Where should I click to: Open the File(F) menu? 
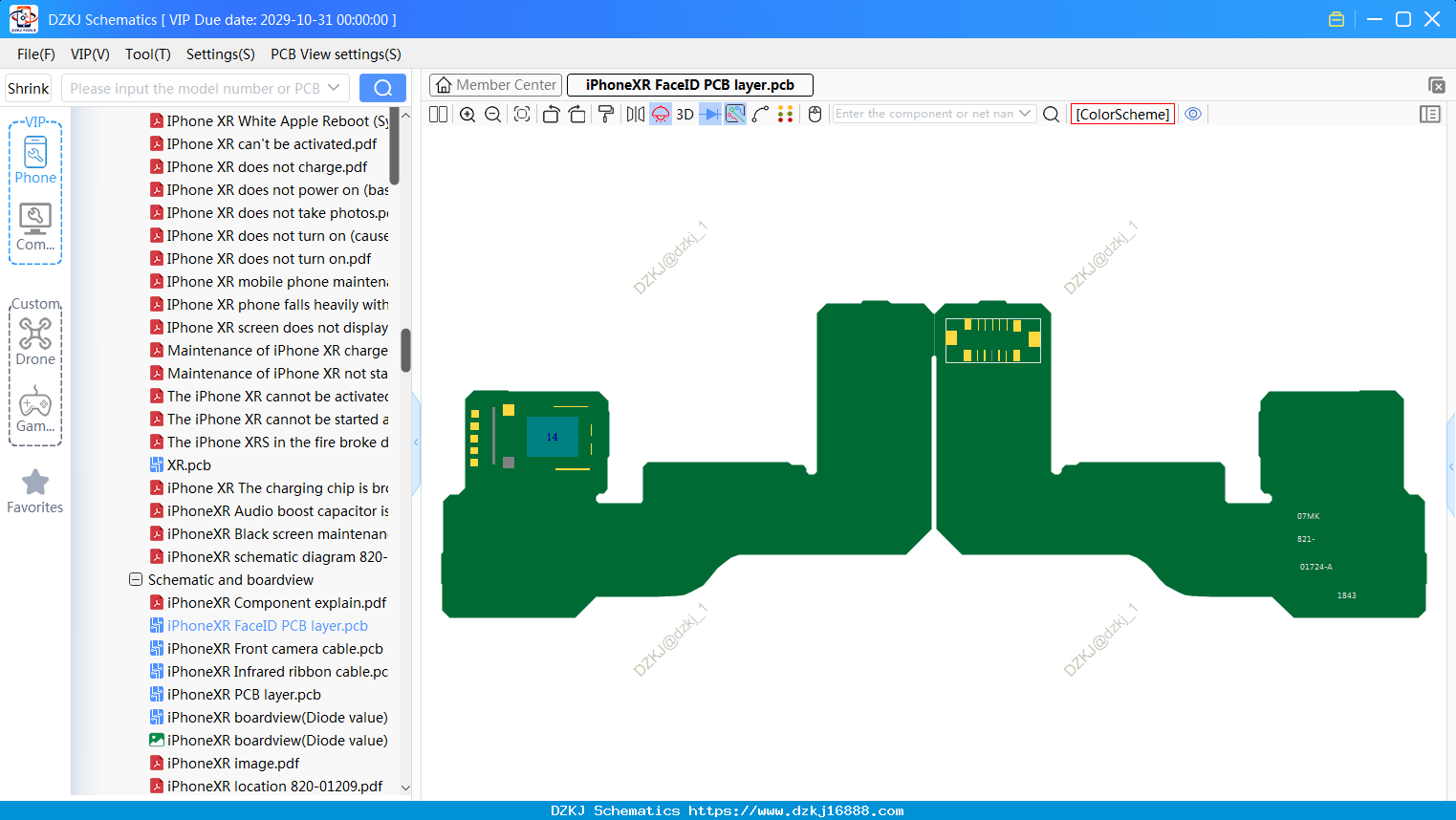[36, 54]
